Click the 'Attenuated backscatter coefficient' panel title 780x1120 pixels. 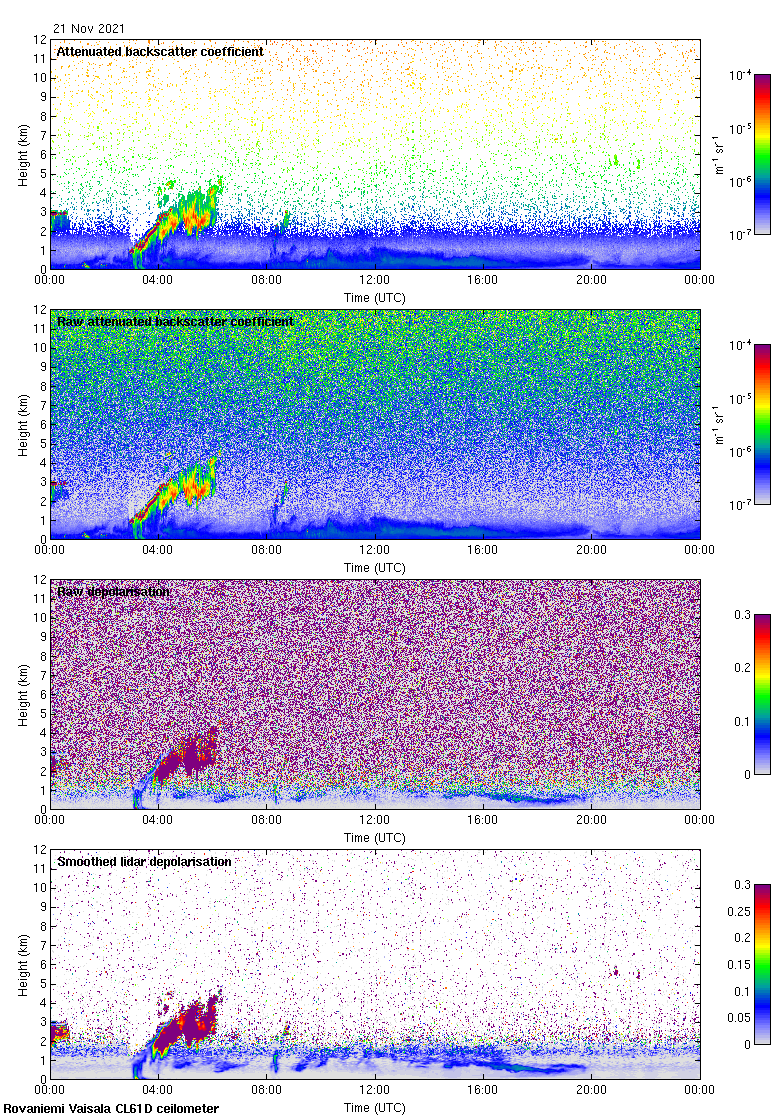pyautogui.click(x=160, y=51)
